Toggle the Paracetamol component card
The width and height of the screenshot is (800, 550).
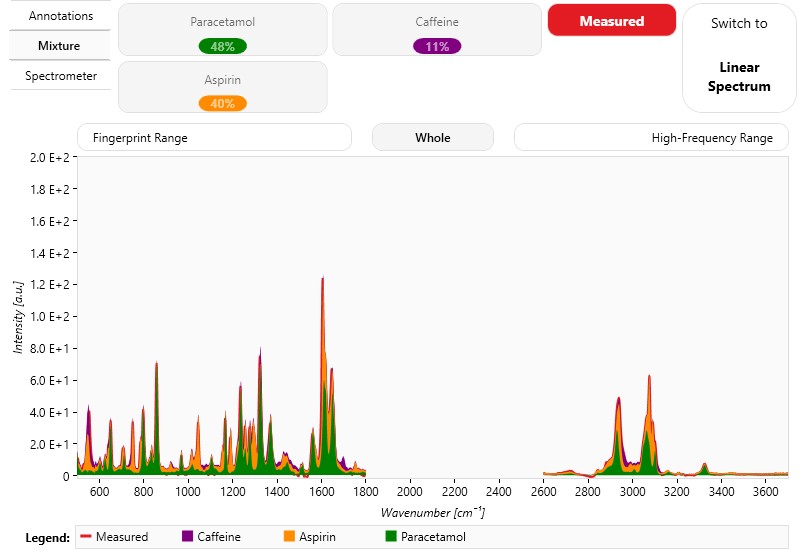pyautogui.click(x=222, y=22)
